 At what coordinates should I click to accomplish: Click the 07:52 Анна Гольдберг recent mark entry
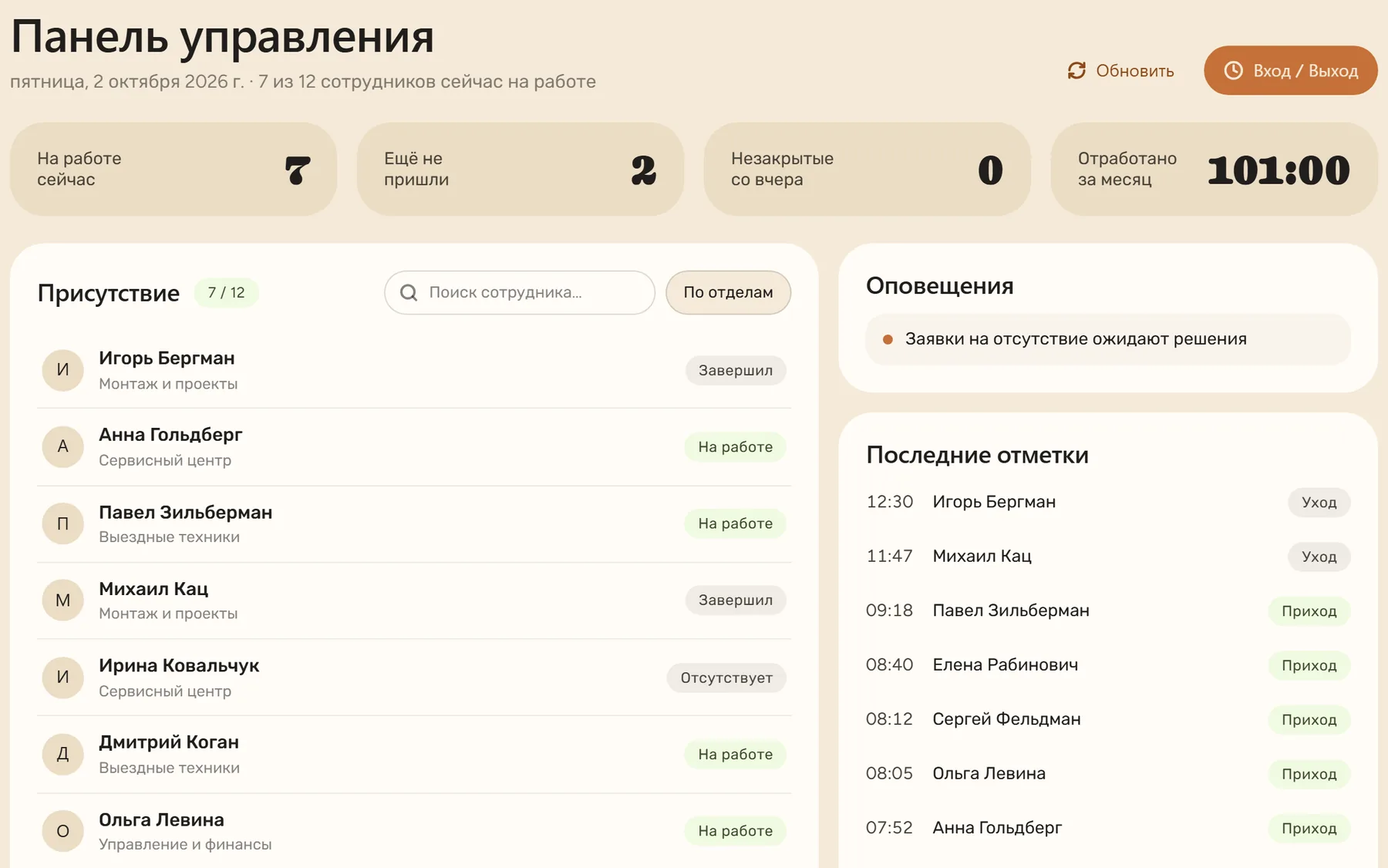click(1108, 828)
